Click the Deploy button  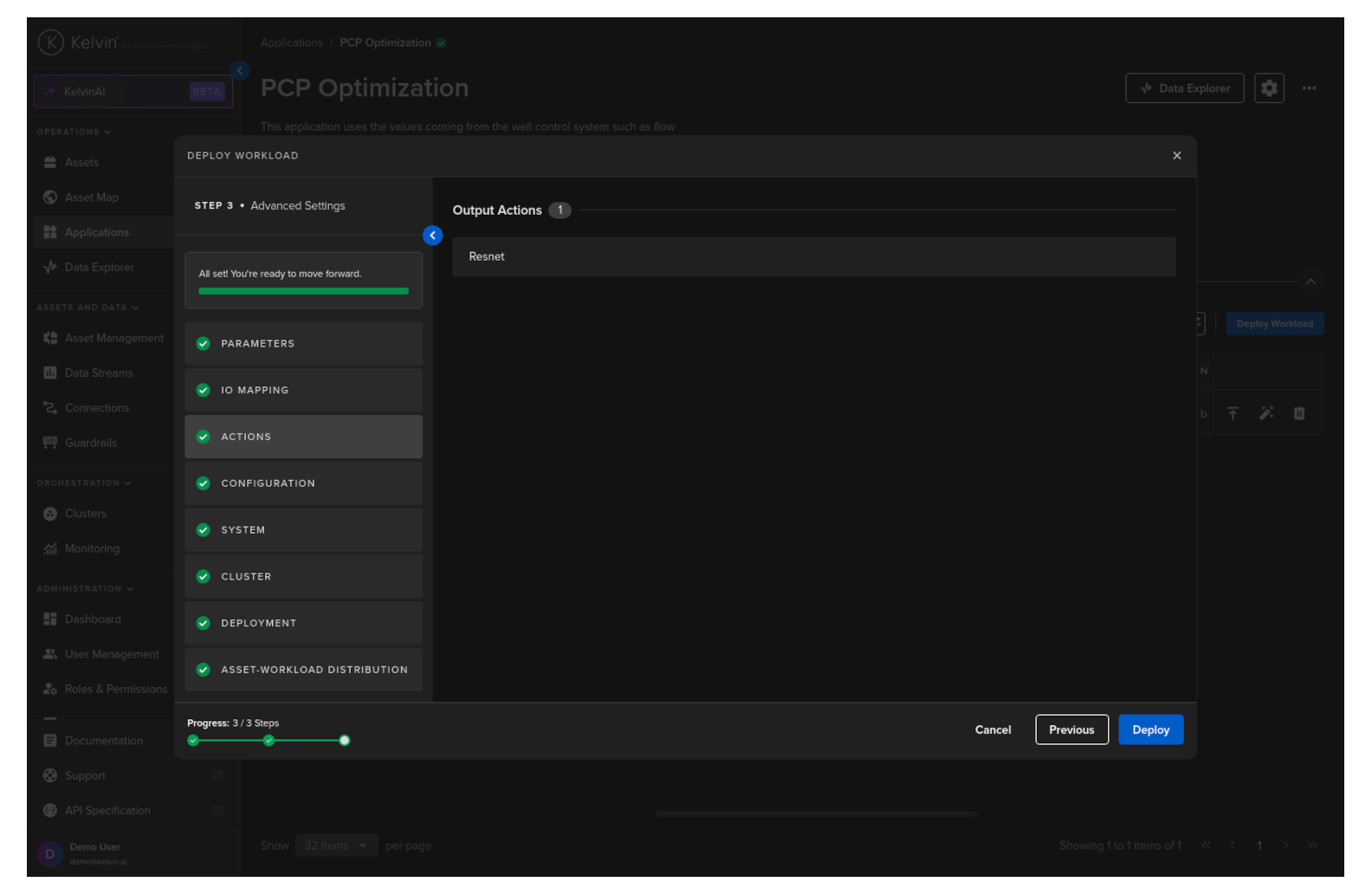pos(1150,730)
